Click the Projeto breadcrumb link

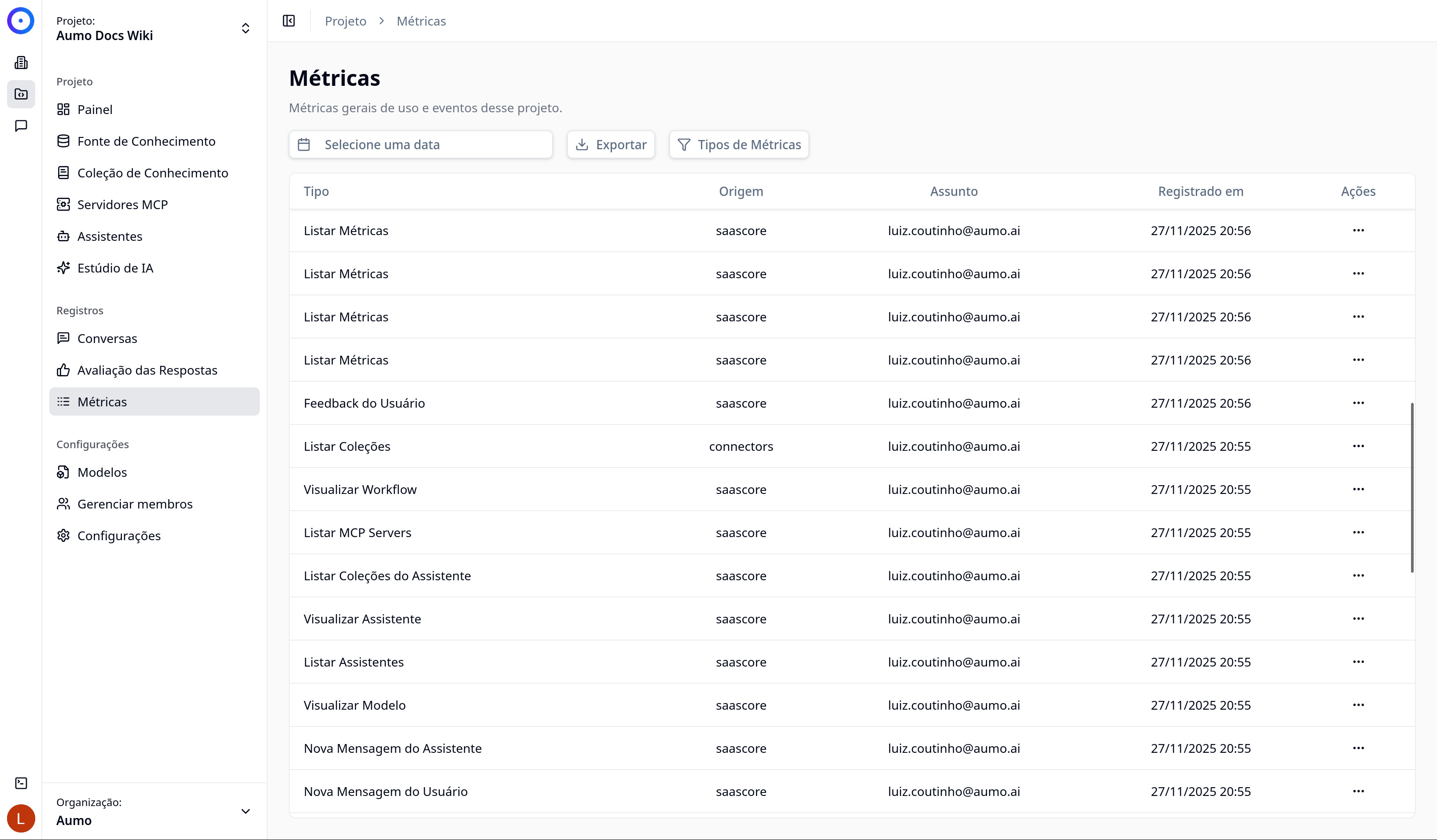[345, 21]
